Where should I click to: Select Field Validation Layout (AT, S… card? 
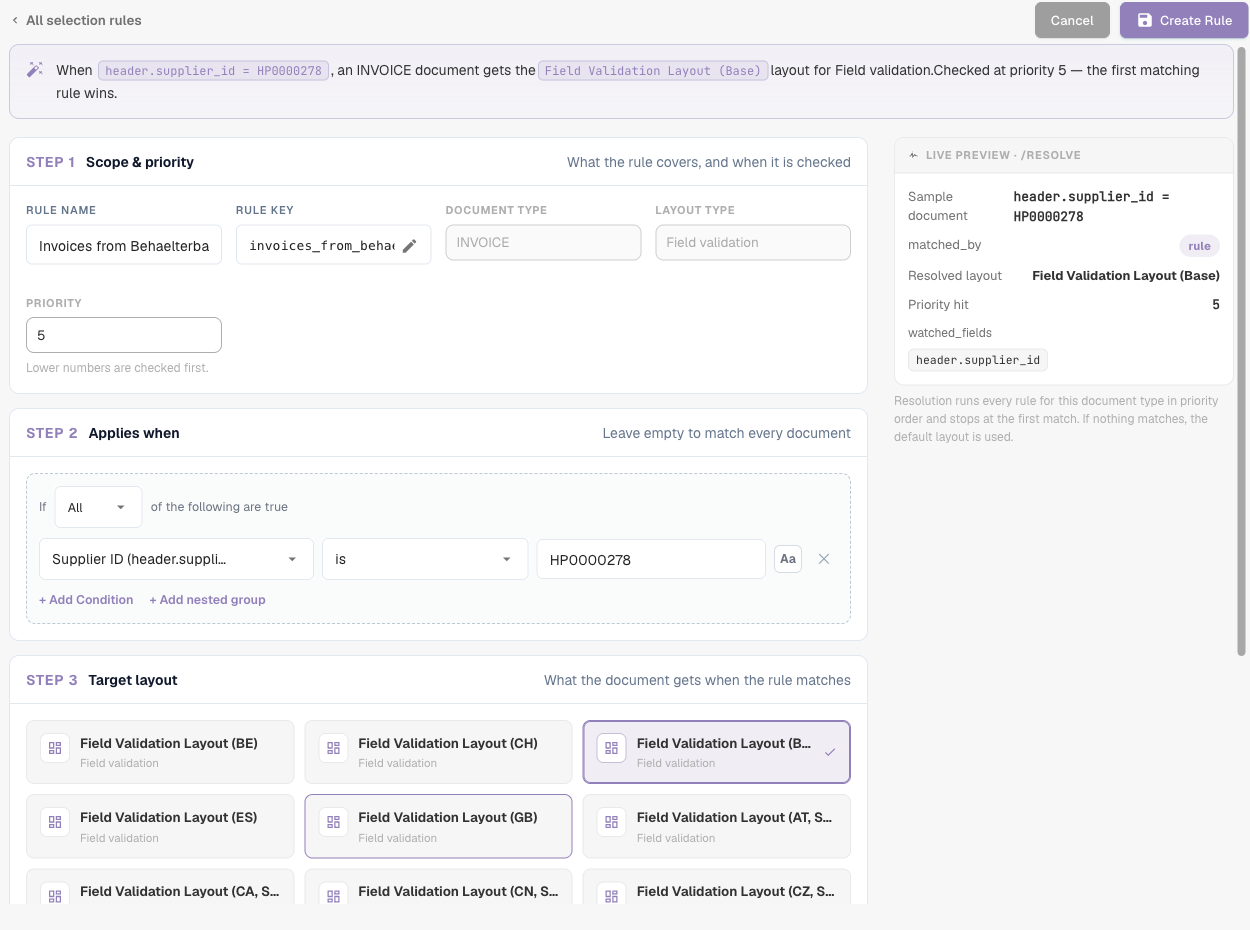tap(716, 826)
